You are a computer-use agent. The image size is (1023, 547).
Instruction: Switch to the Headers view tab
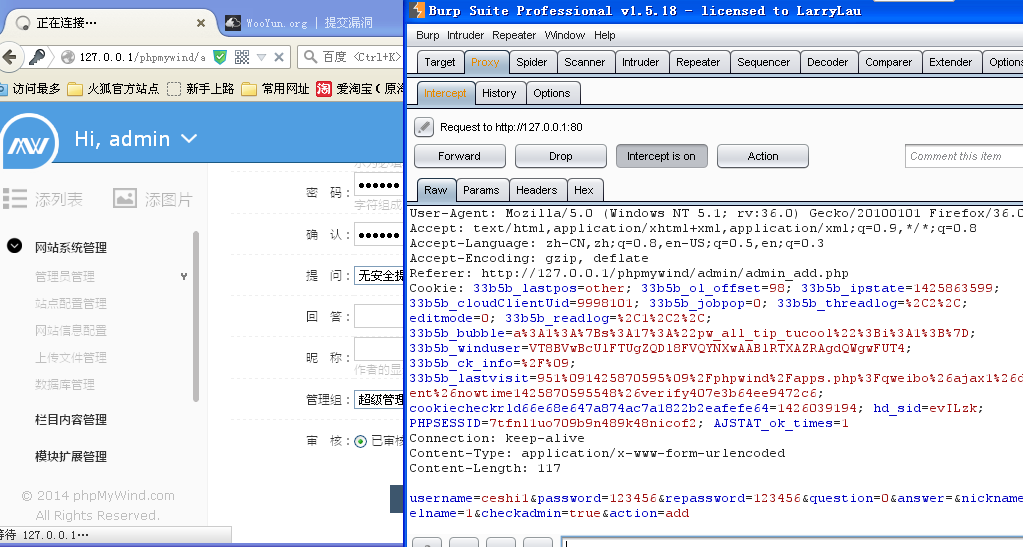536,190
